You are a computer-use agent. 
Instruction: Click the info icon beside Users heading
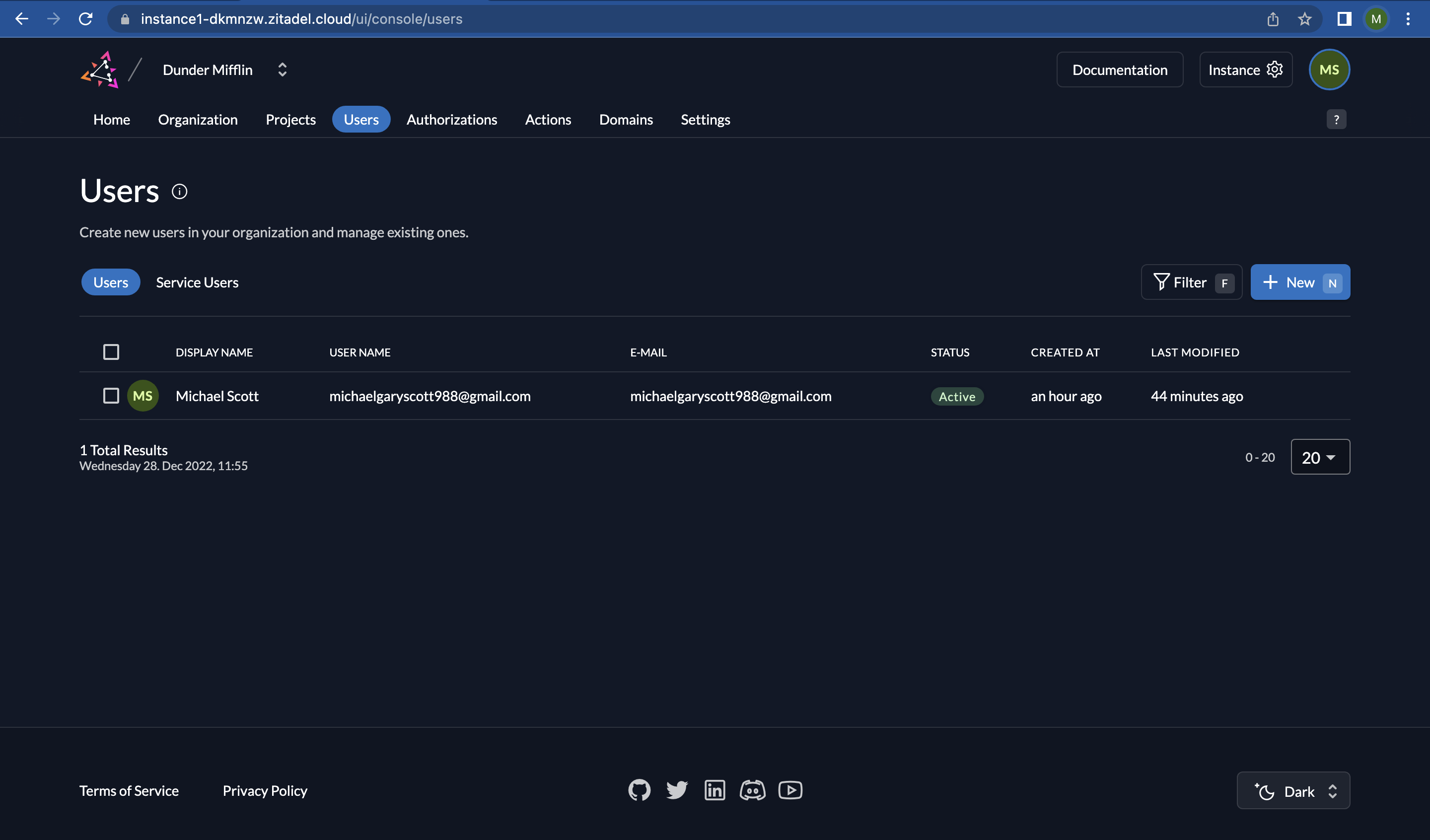click(x=179, y=192)
